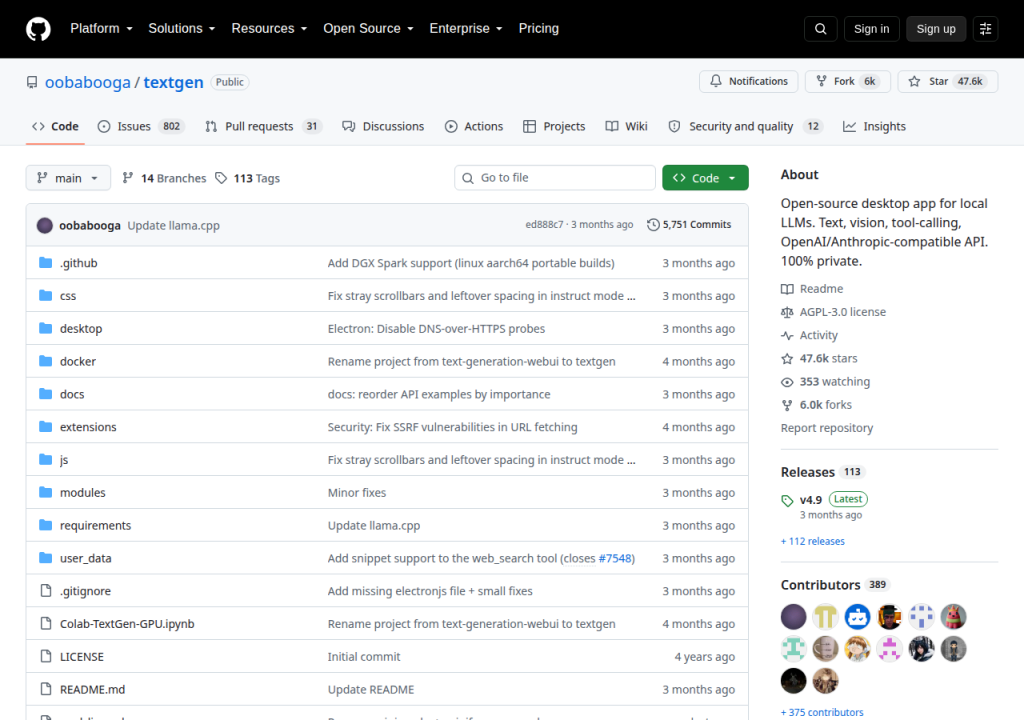
Task: Open the v4.9 release tag
Action: click(810, 500)
